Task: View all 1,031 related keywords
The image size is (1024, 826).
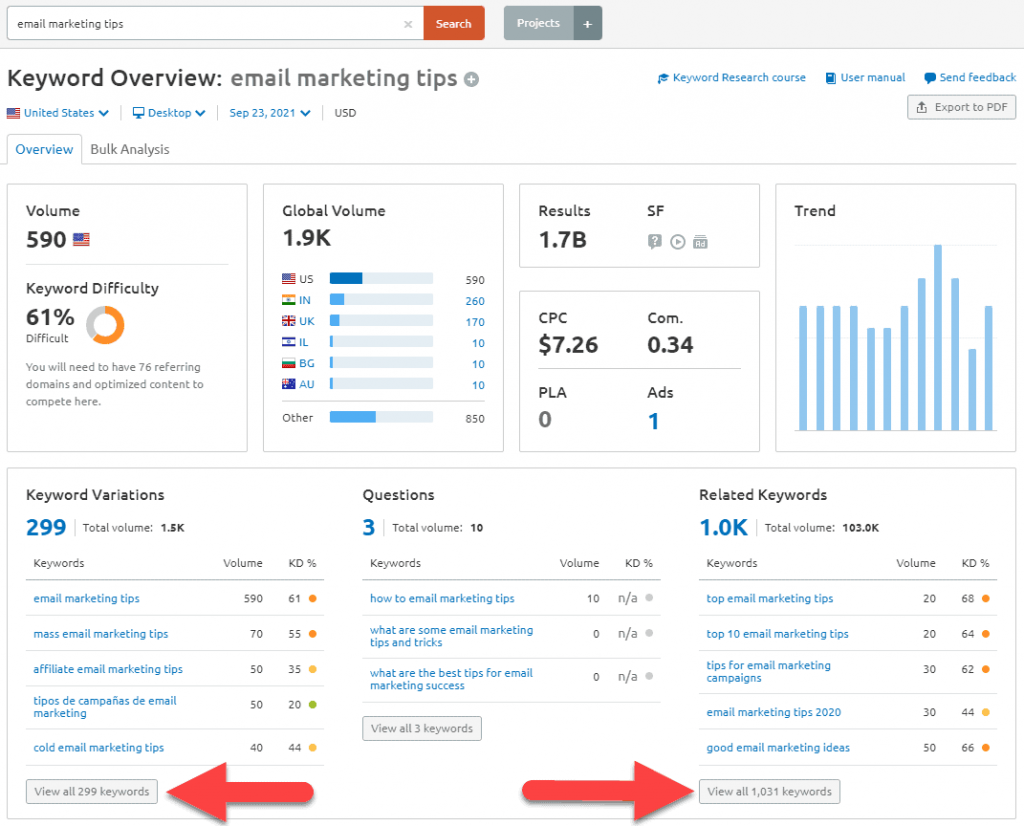Action: point(769,791)
